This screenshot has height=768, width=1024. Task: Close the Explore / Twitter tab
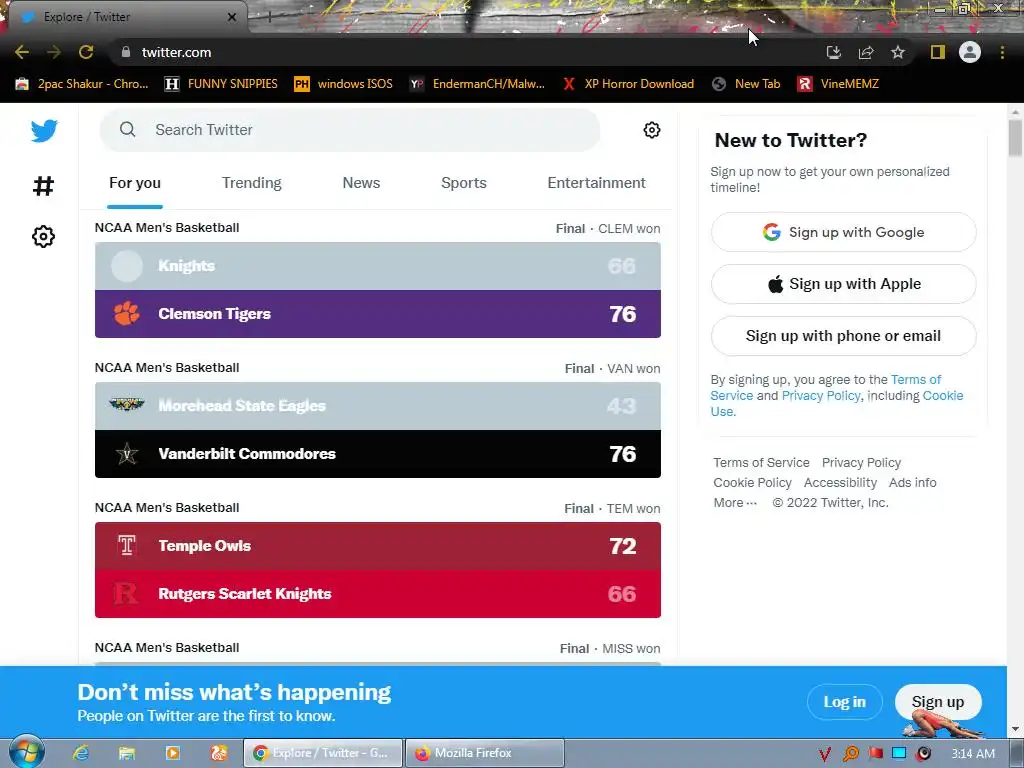(231, 17)
